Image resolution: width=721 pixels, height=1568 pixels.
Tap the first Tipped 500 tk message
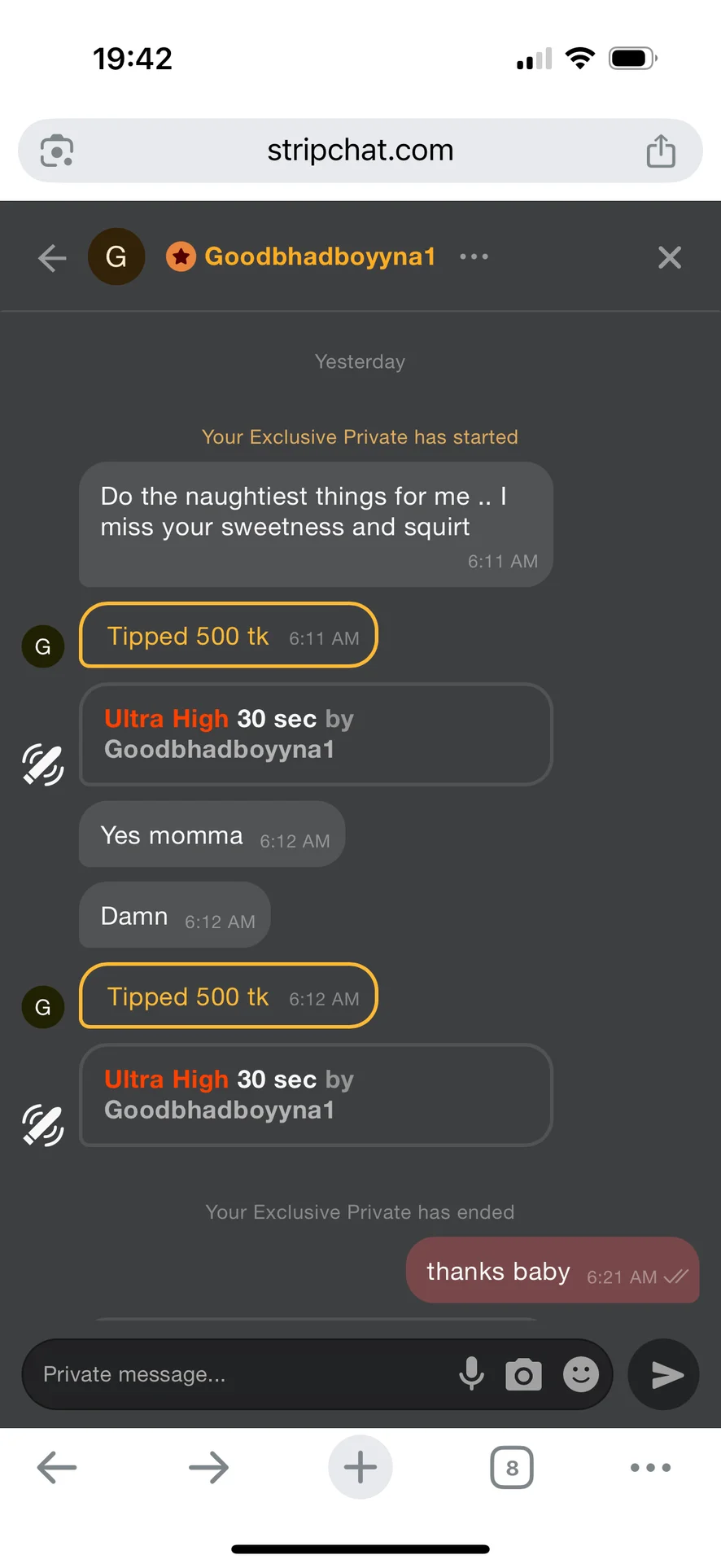pos(228,636)
